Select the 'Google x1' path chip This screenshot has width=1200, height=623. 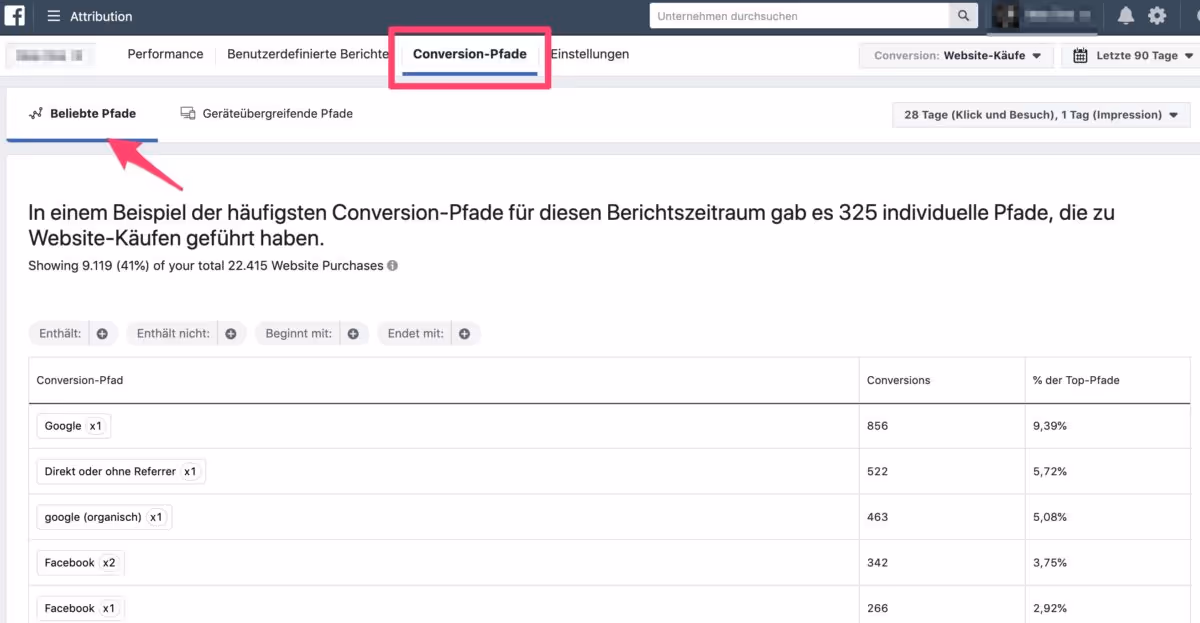pos(73,426)
